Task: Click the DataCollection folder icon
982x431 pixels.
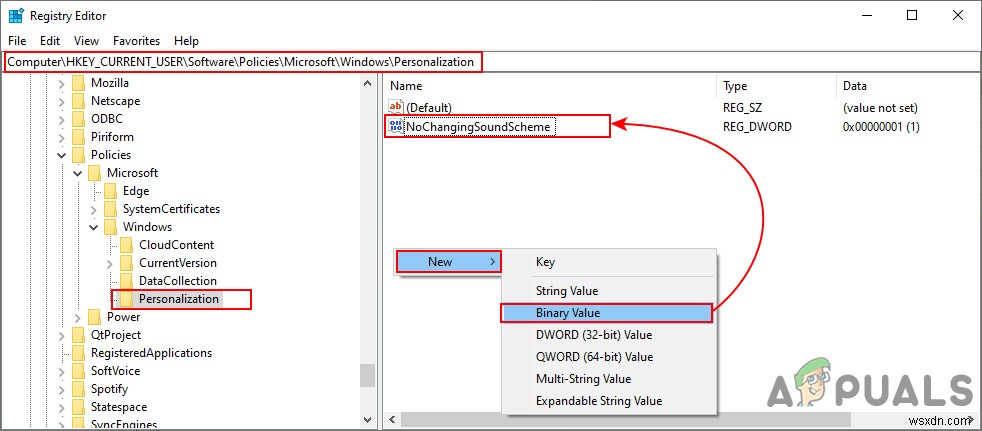Action: click(x=127, y=281)
